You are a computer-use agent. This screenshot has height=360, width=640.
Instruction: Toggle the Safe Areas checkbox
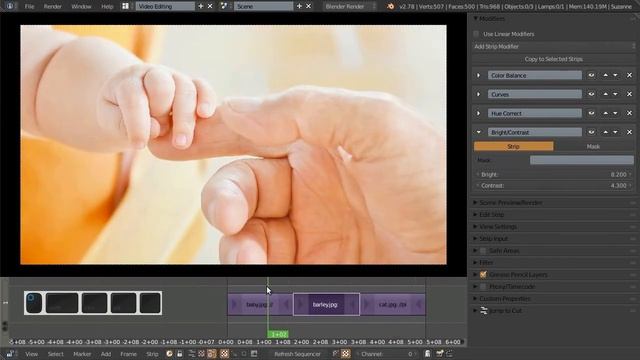pos(484,251)
